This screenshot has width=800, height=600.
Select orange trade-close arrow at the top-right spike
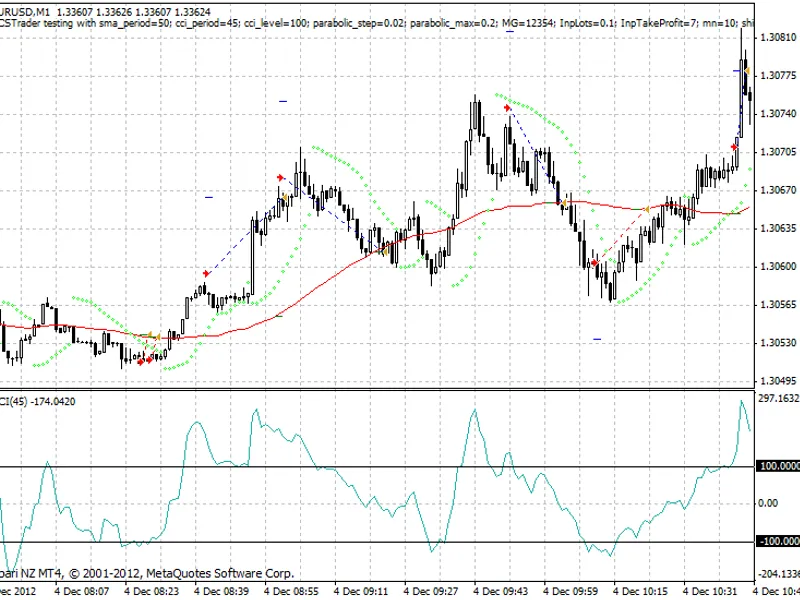coord(747,70)
